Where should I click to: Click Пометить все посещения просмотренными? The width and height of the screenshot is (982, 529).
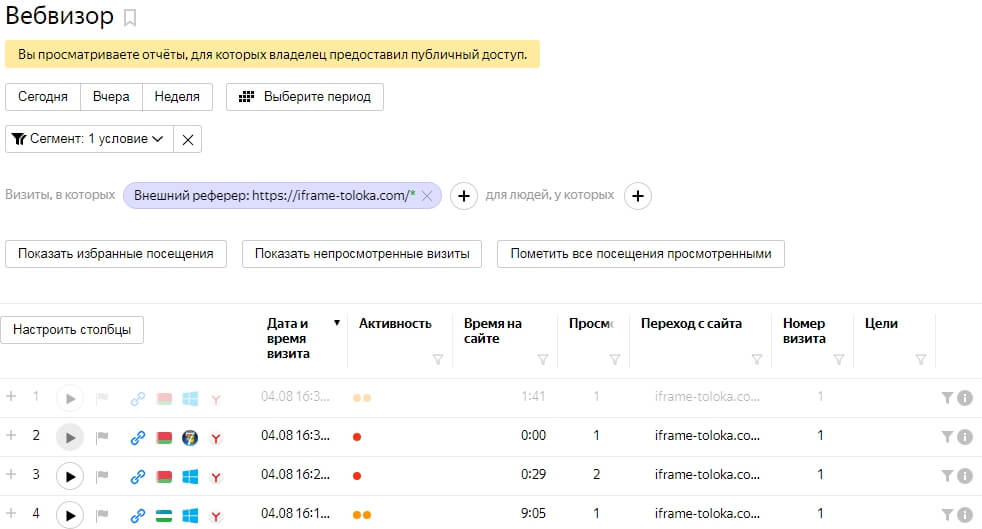[x=641, y=254]
